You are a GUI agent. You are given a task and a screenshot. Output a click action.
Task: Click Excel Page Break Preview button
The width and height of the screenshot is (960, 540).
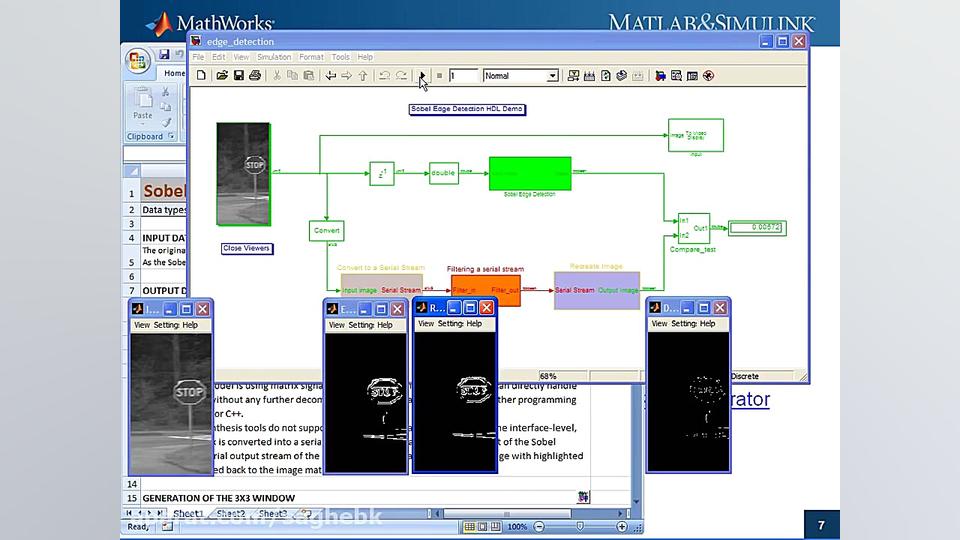[495, 527]
